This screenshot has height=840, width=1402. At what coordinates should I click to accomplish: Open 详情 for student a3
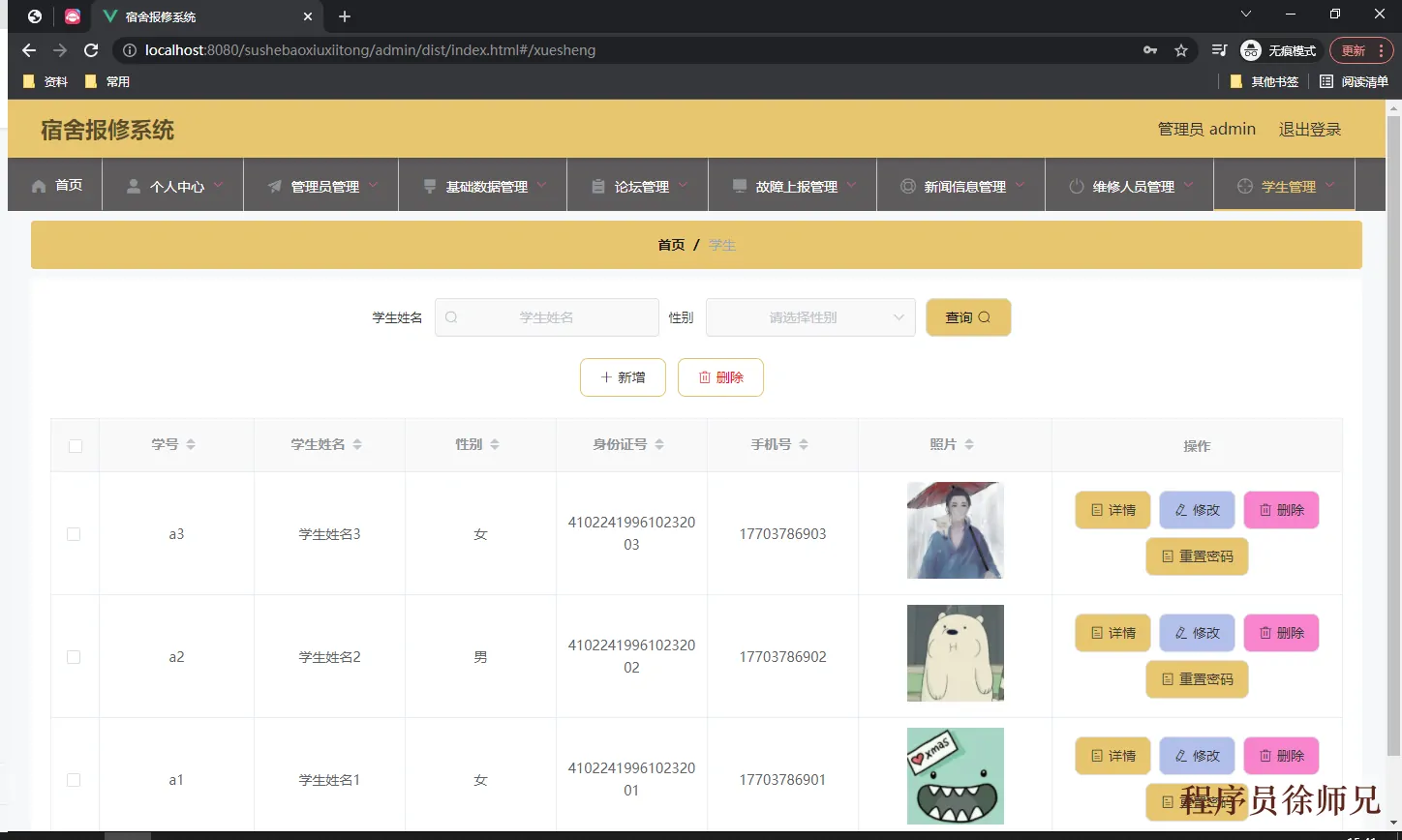tap(1112, 510)
